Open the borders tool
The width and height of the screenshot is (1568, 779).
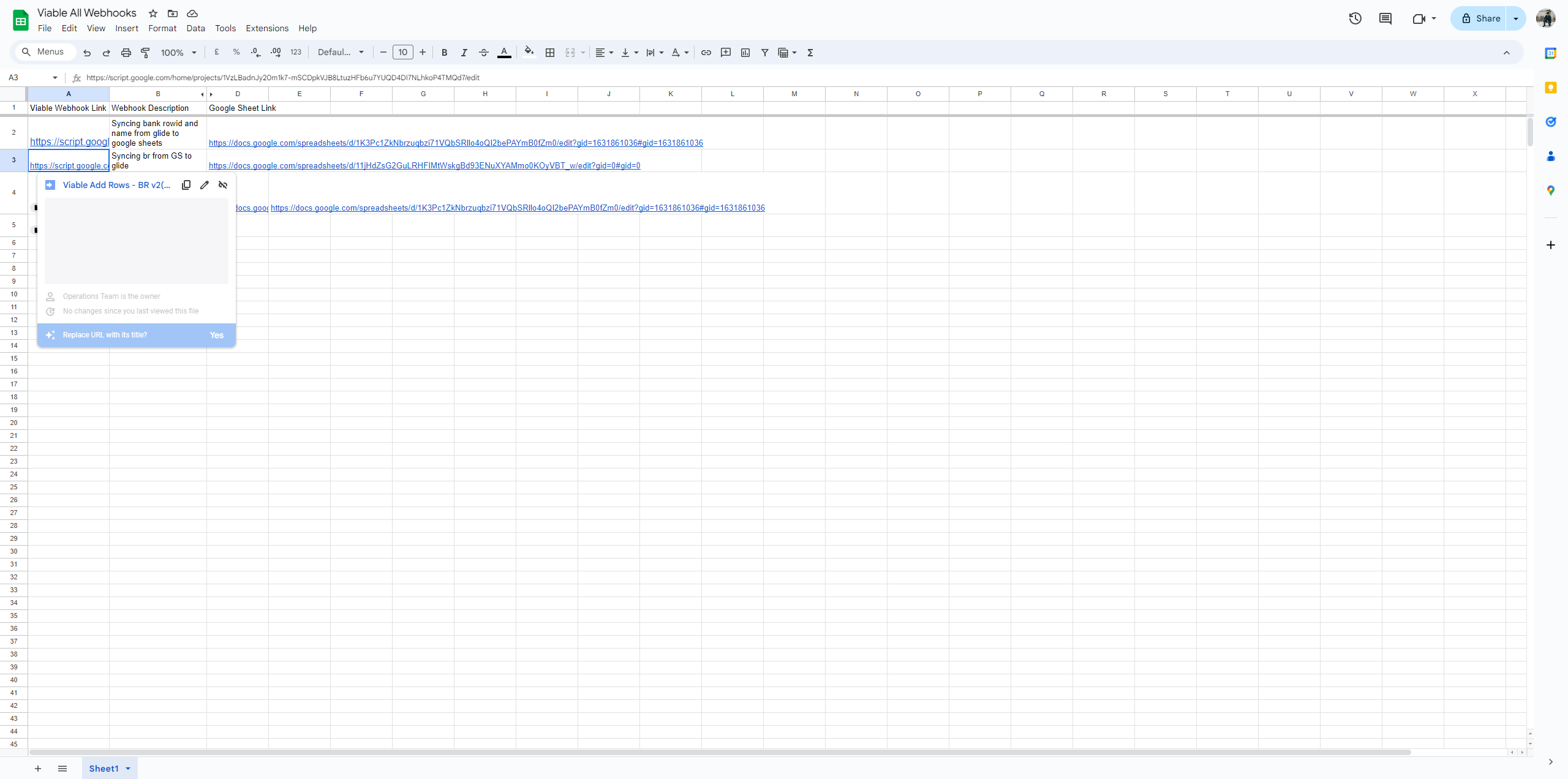point(549,53)
